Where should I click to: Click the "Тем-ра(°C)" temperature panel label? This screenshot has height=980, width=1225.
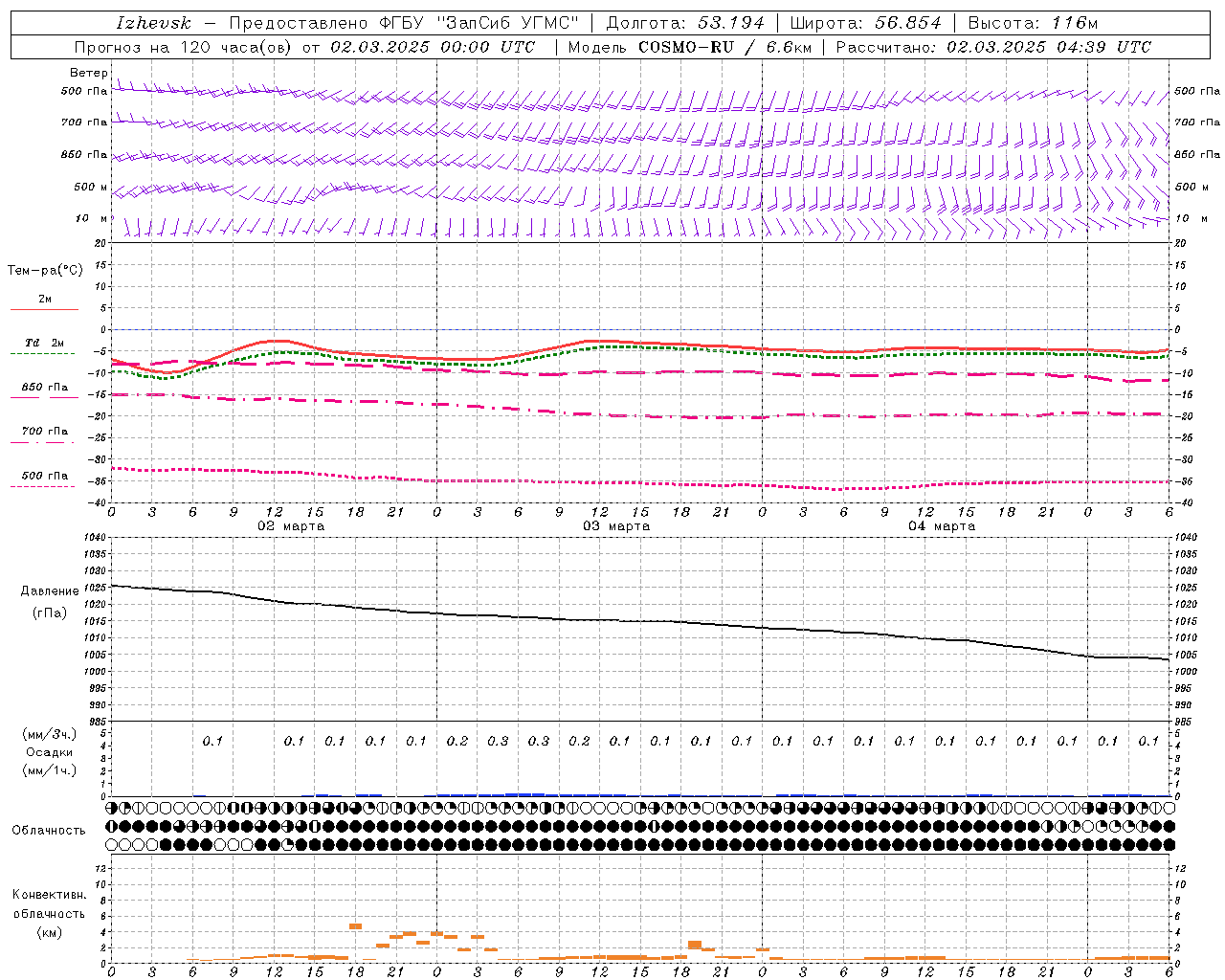[45, 271]
